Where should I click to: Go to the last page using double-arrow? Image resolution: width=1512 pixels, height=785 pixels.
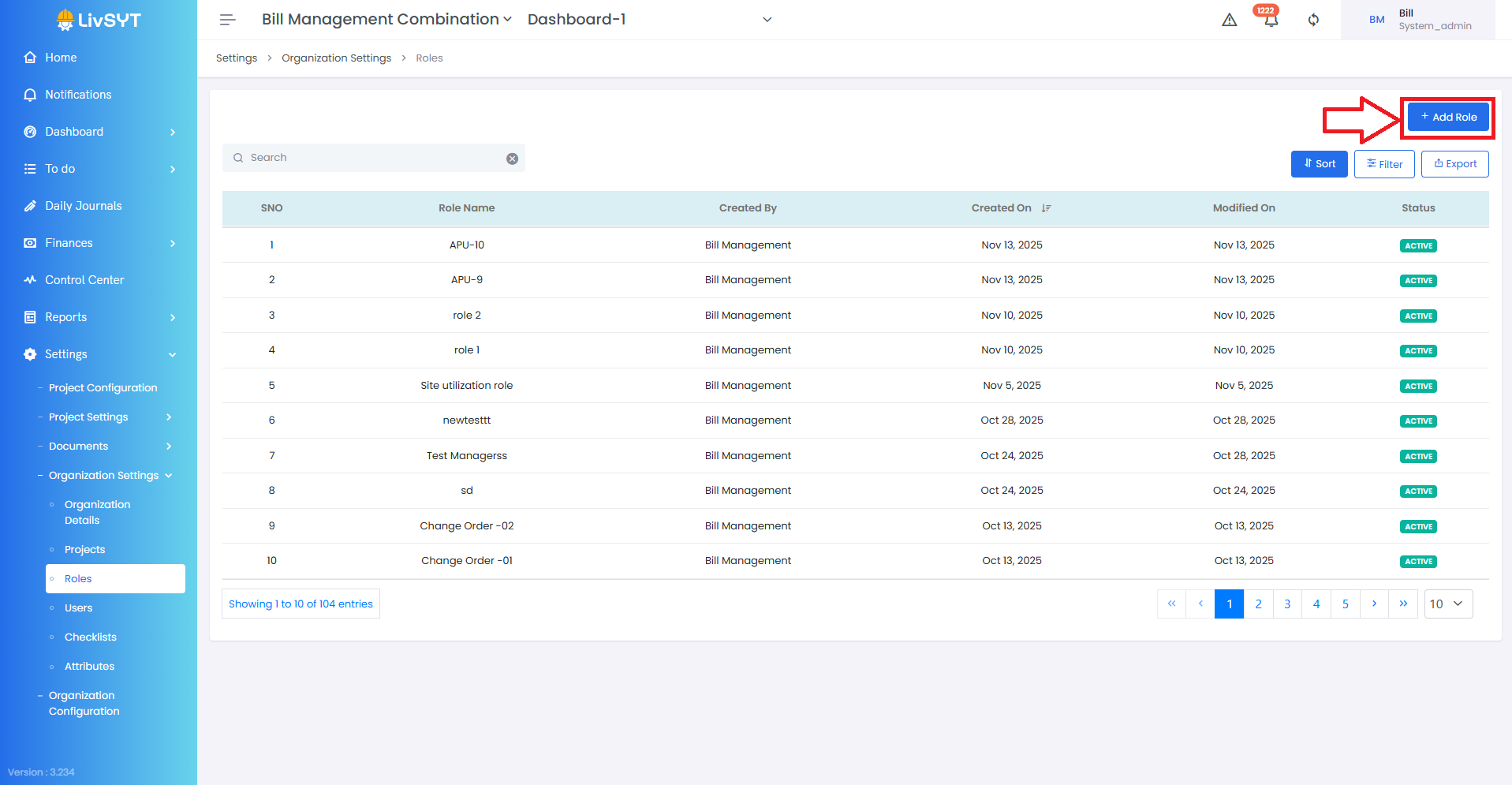pyautogui.click(x=1403, y=604)
